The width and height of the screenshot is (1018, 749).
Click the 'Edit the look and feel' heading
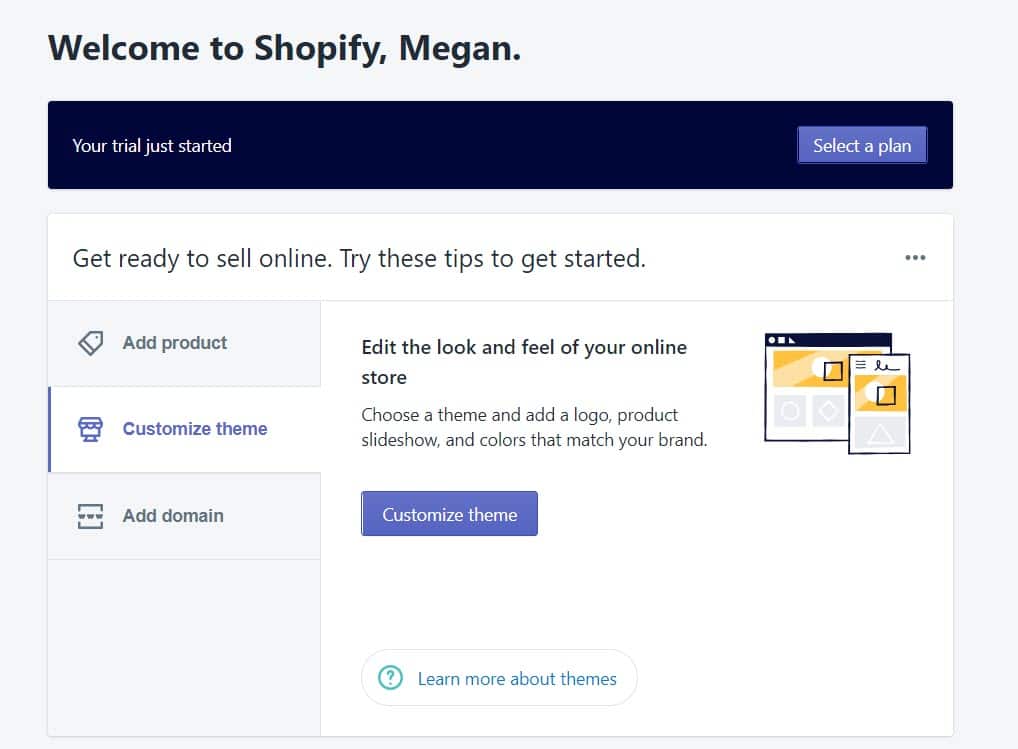coord(524,362)
